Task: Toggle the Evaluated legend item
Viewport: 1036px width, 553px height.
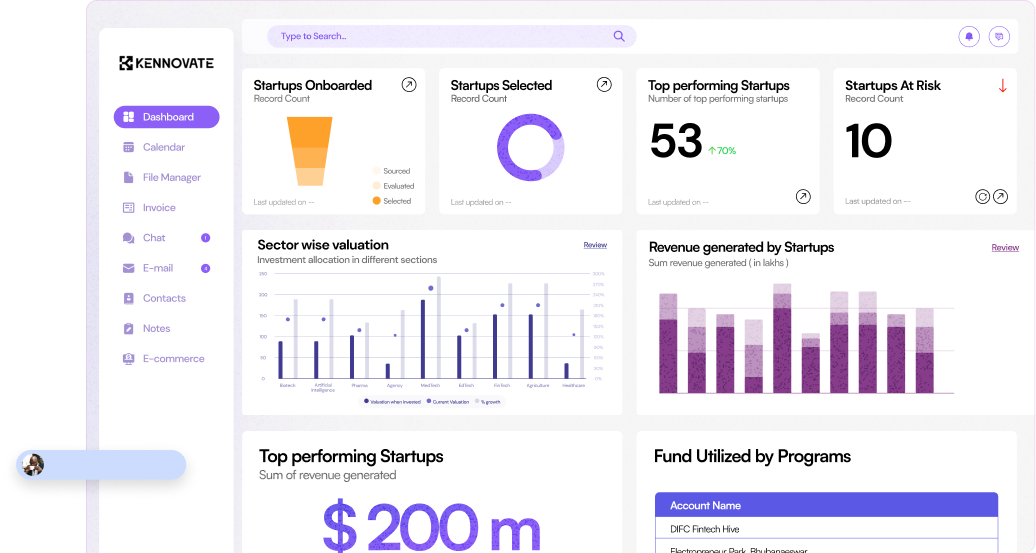Action: 397,186
